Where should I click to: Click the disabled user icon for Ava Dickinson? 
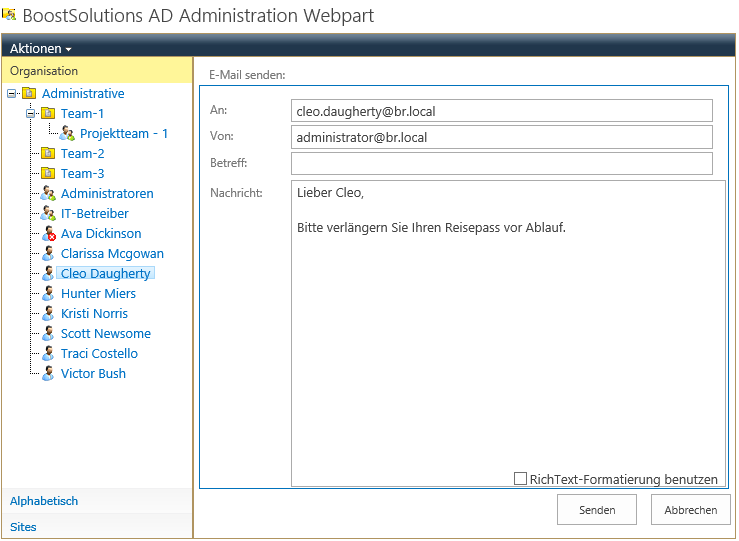48,233
